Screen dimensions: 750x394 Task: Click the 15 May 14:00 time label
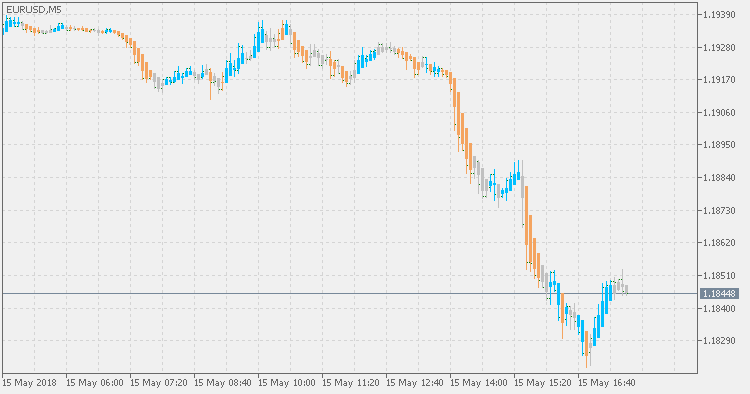(479, 383)
